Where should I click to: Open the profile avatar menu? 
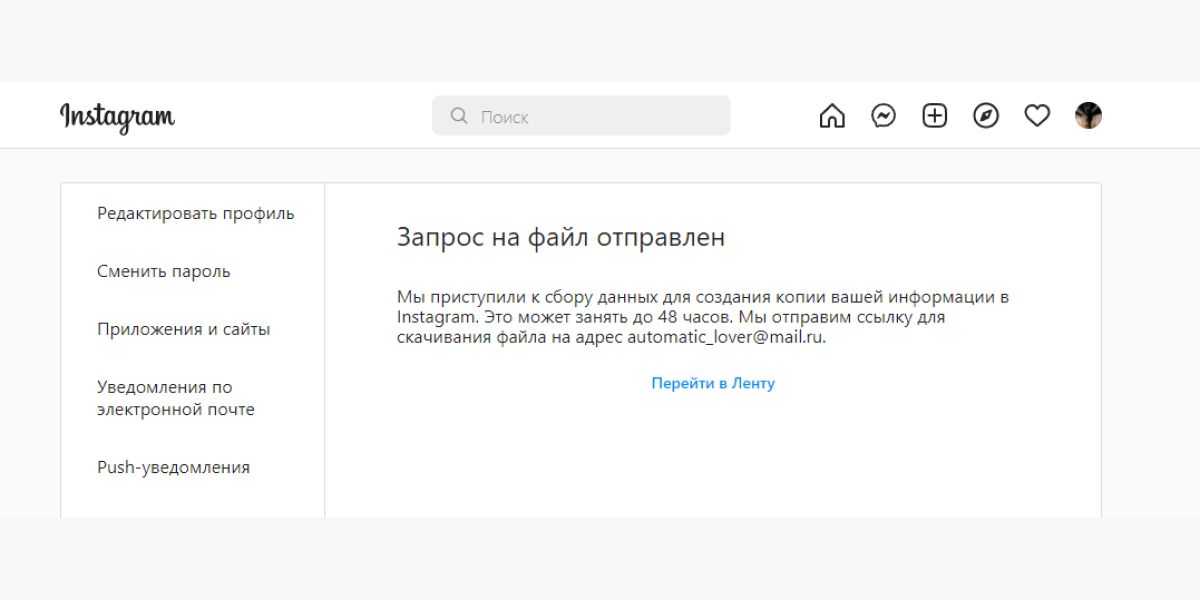coord(1088,116)
